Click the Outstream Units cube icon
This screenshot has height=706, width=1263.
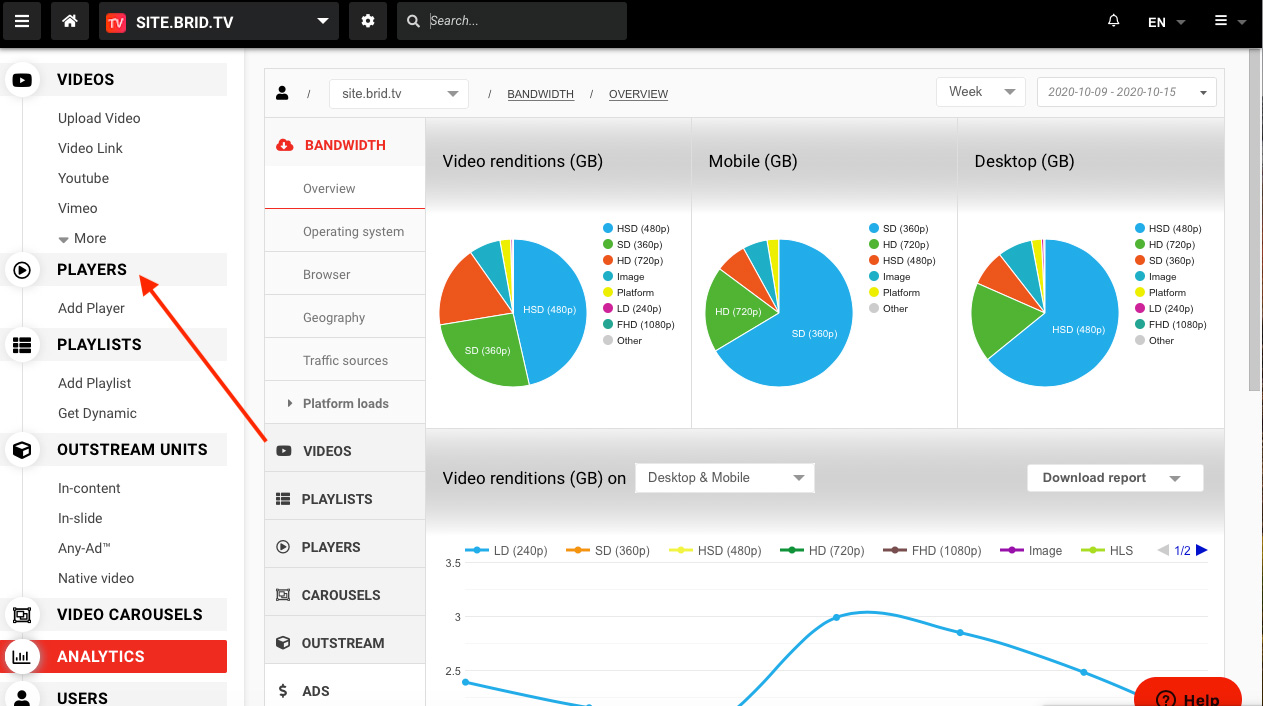[x=22, y=450]
